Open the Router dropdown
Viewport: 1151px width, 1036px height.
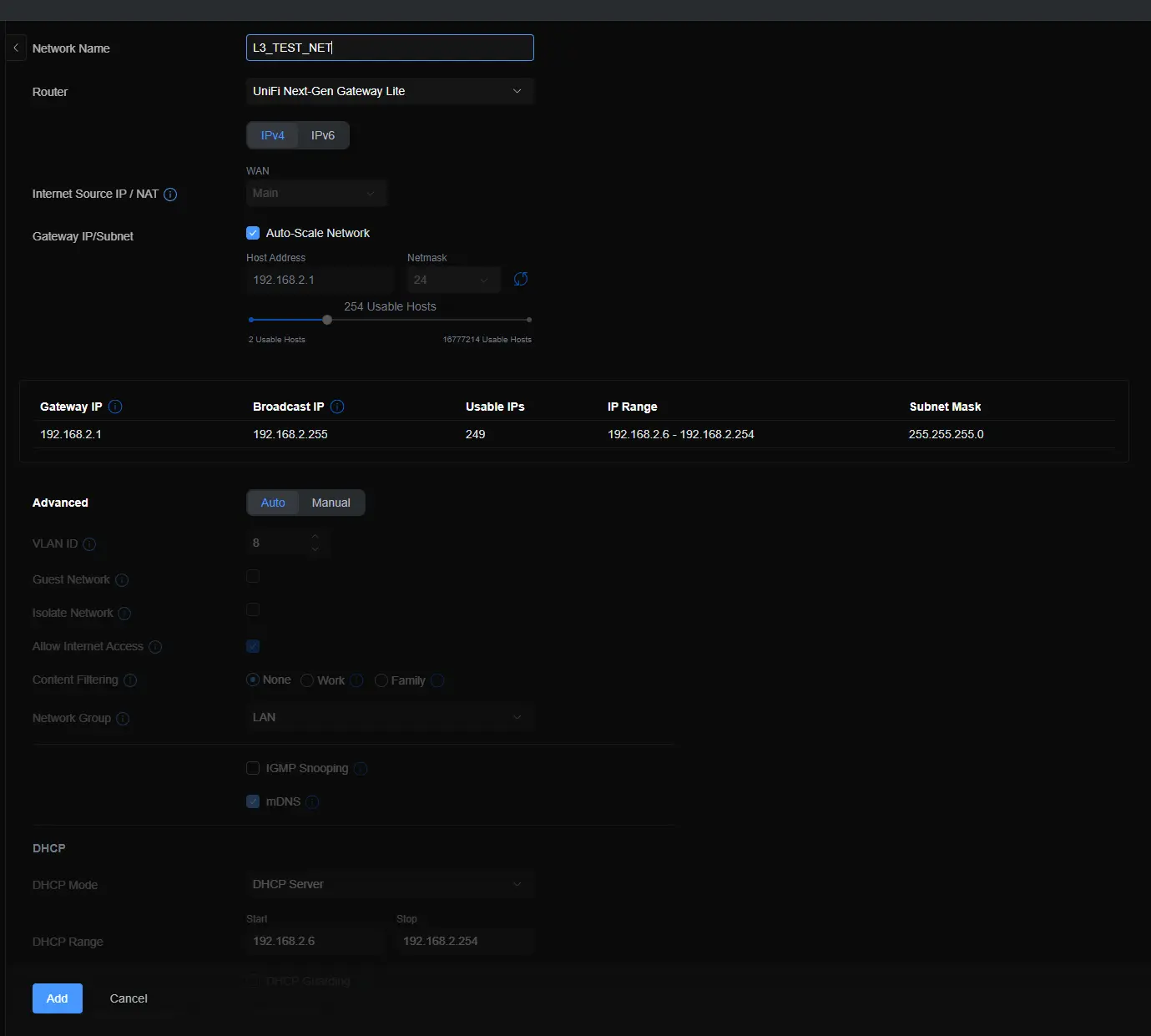(389, 91)
